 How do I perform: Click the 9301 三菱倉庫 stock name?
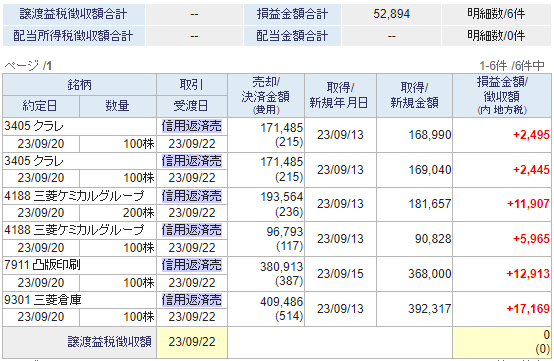point(42,300)
